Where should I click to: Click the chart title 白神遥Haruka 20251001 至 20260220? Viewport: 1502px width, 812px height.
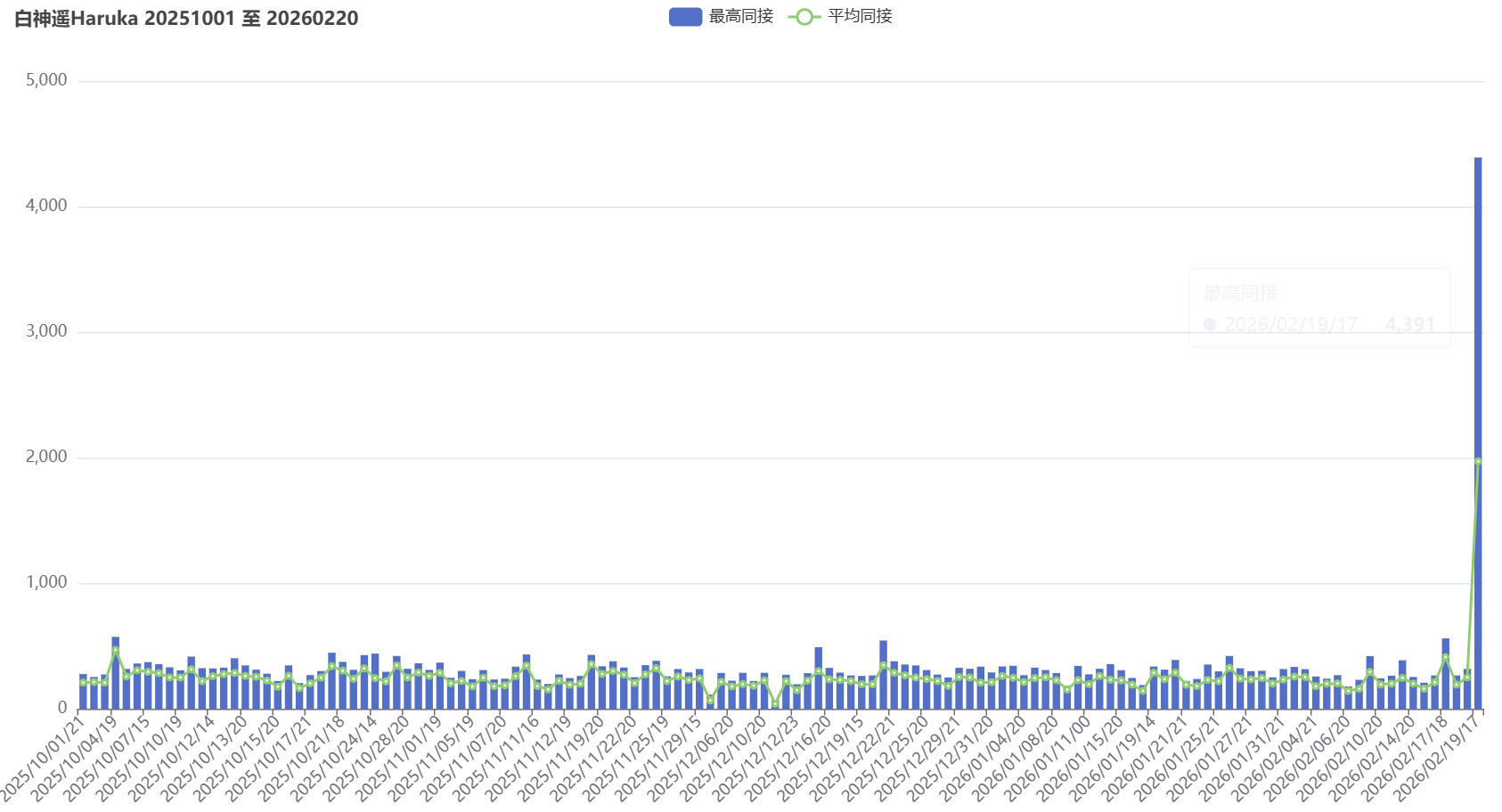(186, 19)
